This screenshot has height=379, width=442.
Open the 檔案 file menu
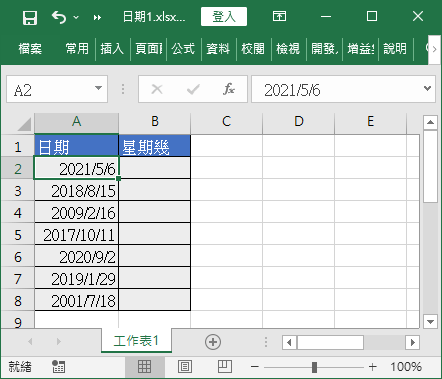click(30, 49)
